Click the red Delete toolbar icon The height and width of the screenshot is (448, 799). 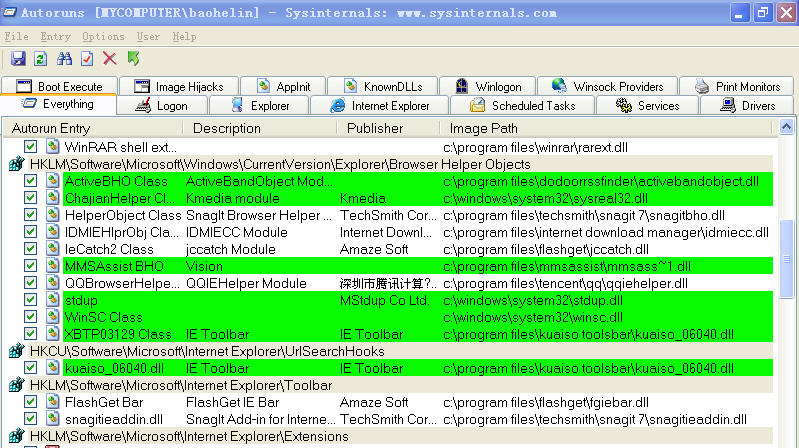(x=110, y=59)
